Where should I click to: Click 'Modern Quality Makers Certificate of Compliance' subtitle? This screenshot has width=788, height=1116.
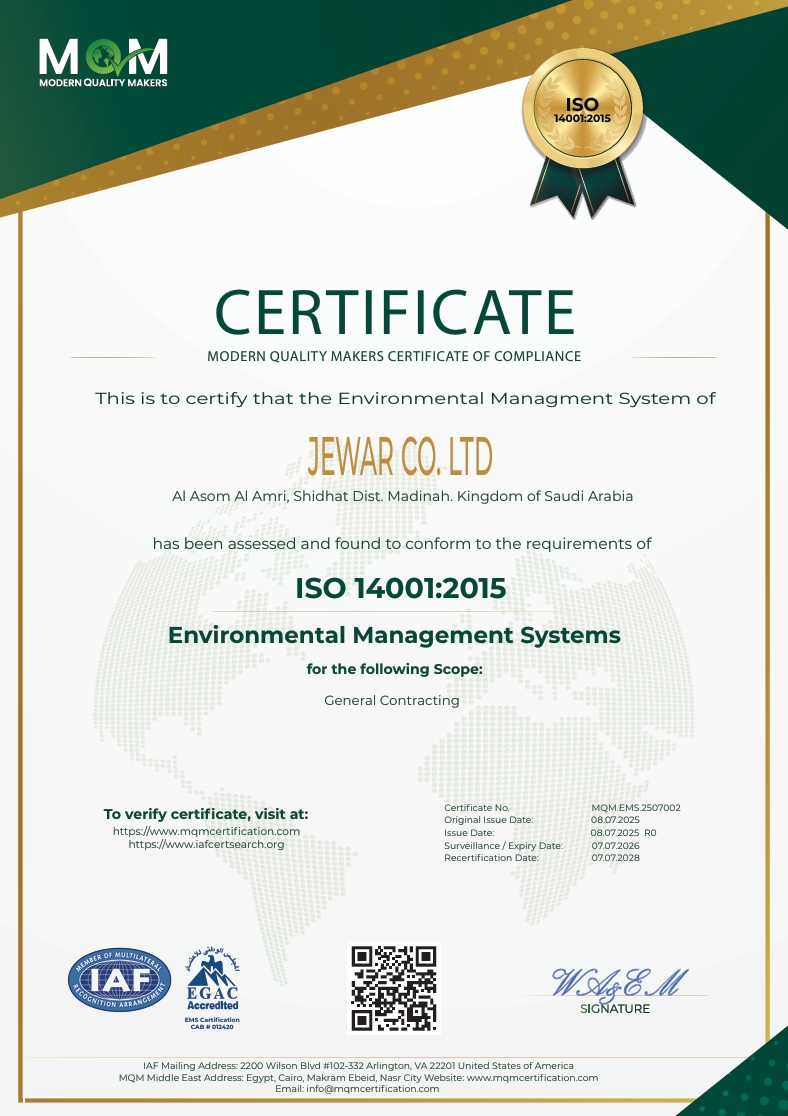394,356
